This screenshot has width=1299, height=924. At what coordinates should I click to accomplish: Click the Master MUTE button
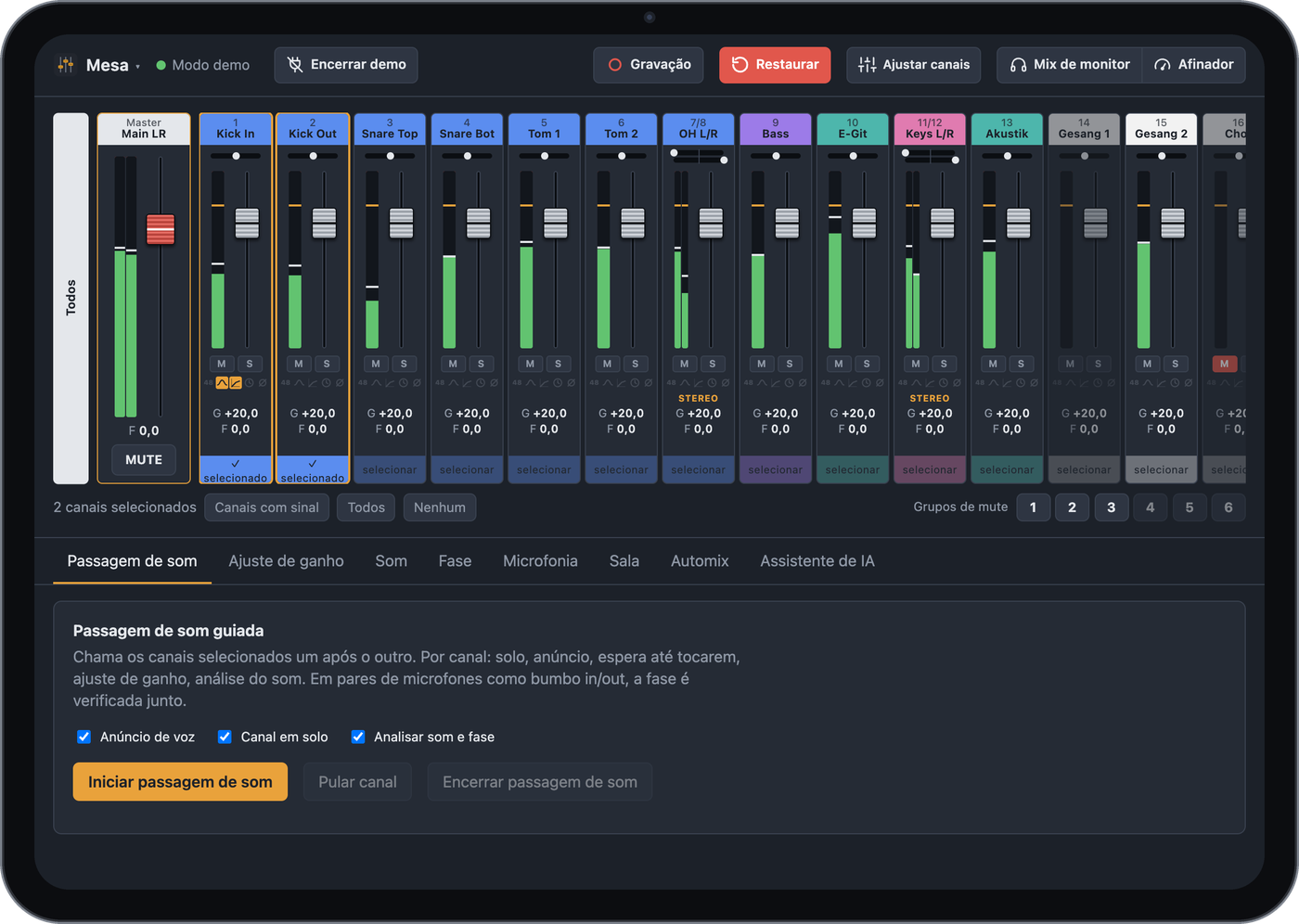click(x=144, y=460)
